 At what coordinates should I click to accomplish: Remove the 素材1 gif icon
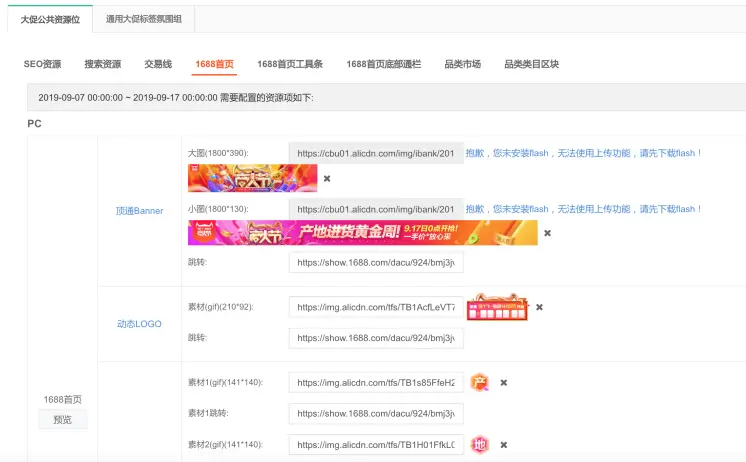tap(504, 383)
